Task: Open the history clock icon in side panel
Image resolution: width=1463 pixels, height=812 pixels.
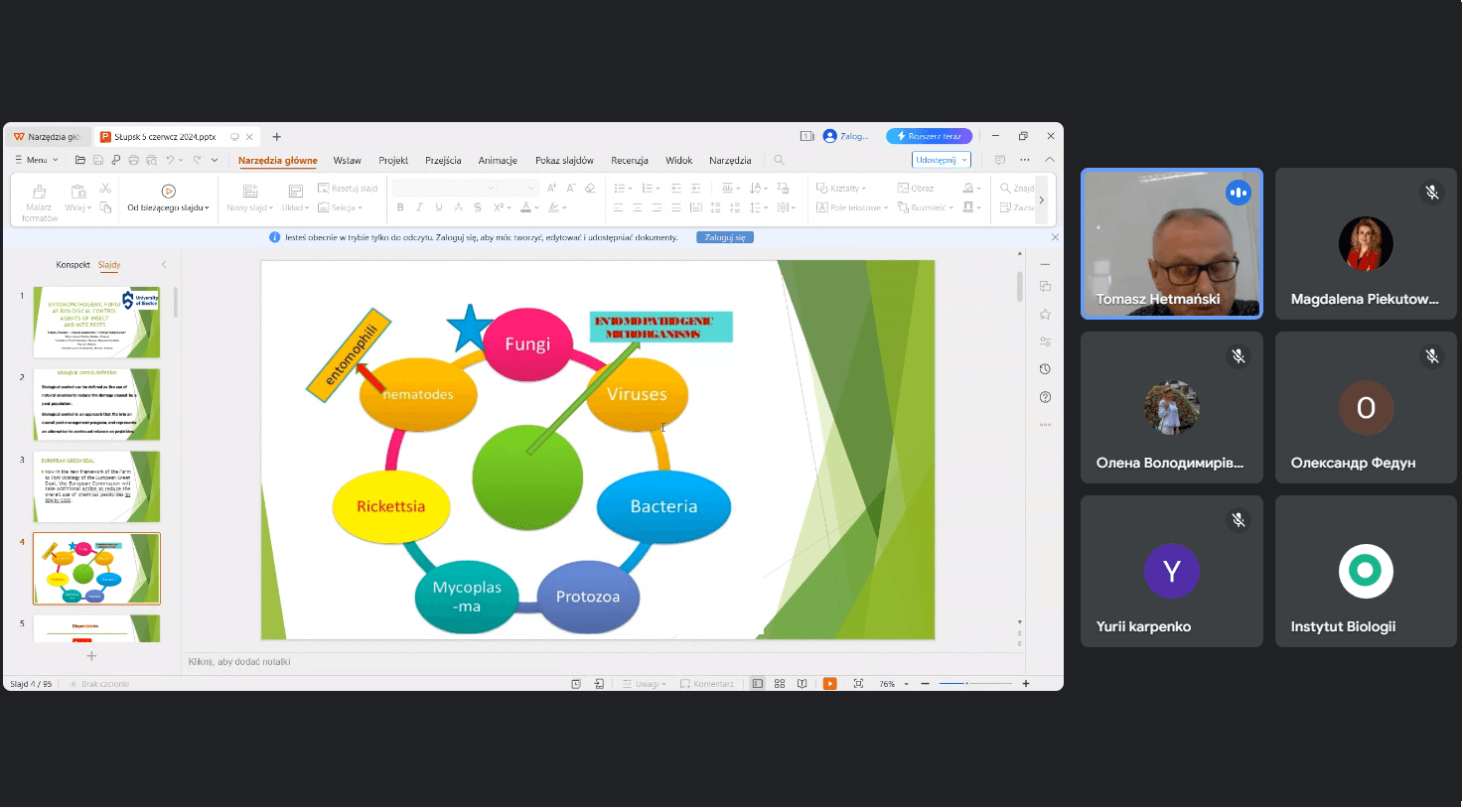Action: click(1045, 369)
